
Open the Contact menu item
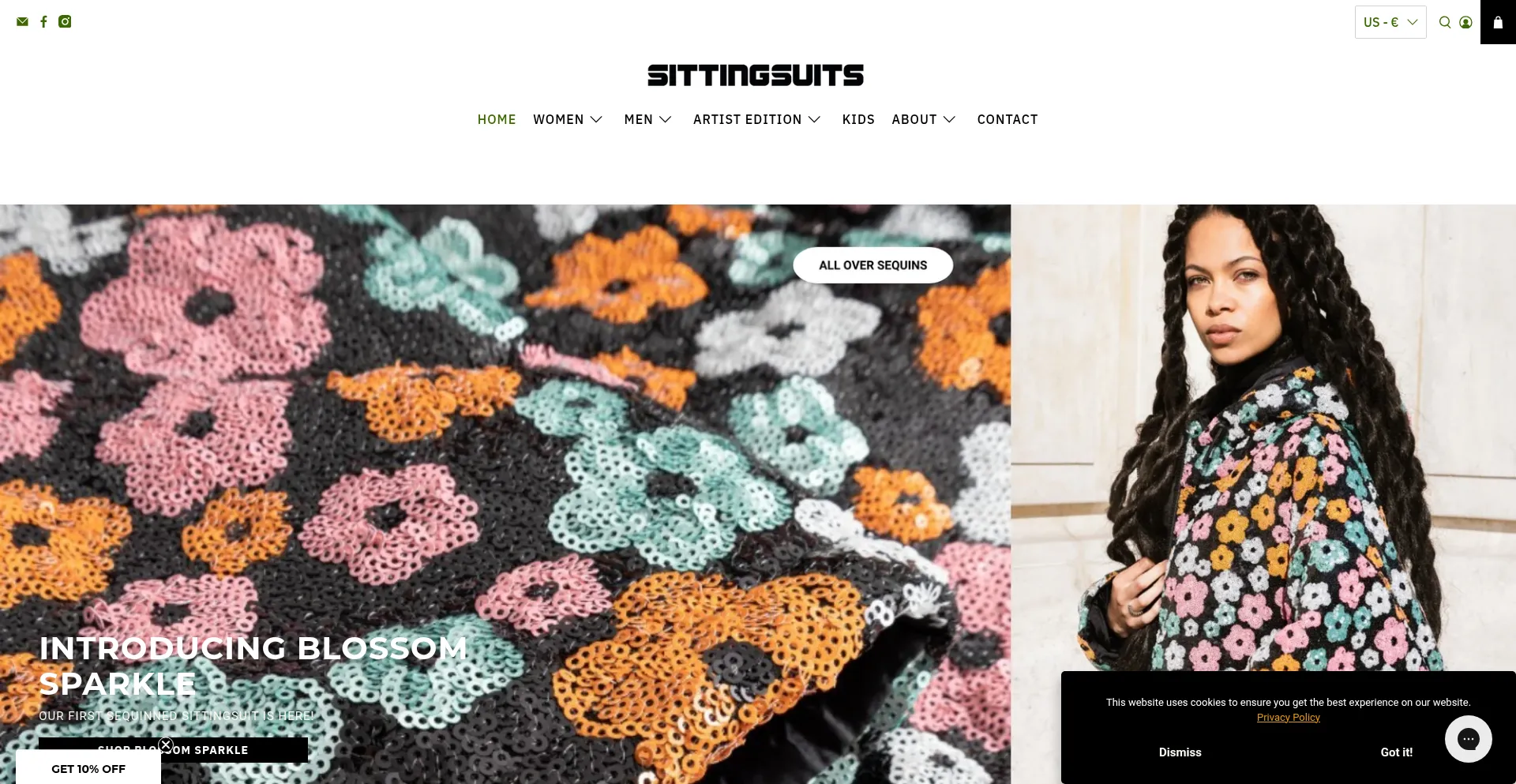click(1008, 119)
